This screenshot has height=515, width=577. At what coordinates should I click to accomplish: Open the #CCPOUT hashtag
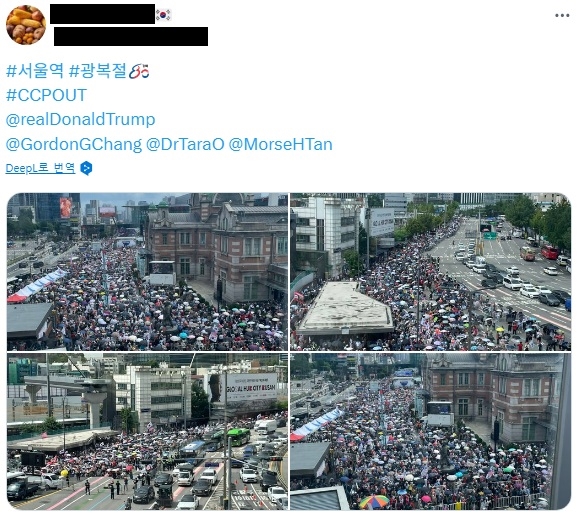click(x=46, y=95)
